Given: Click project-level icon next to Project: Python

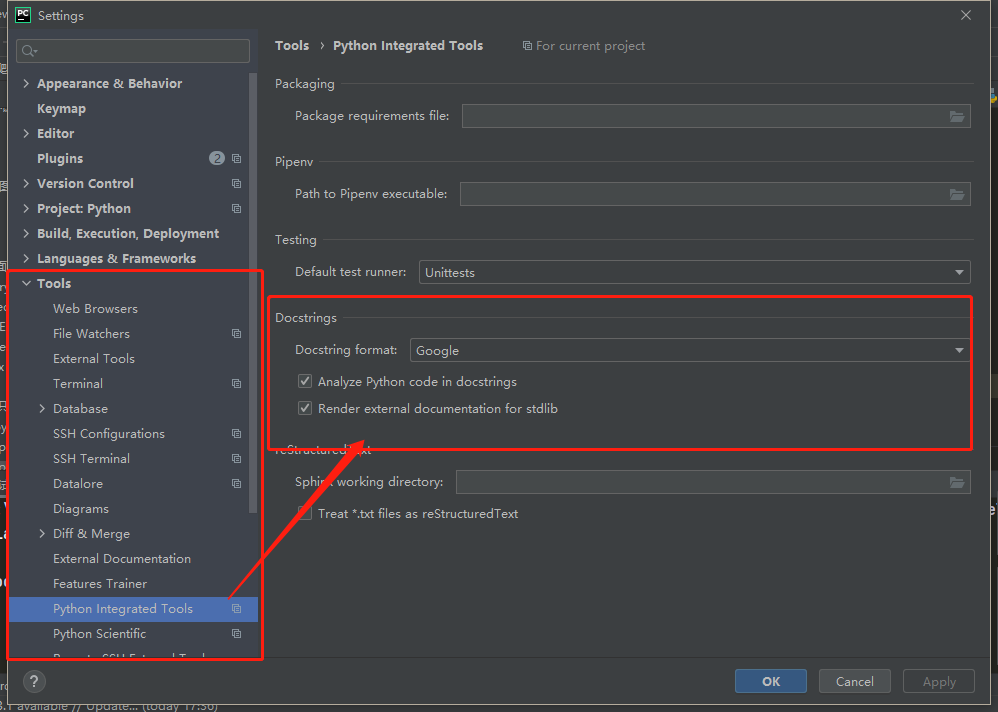Looking at the screenshot, I should (236, 209).
